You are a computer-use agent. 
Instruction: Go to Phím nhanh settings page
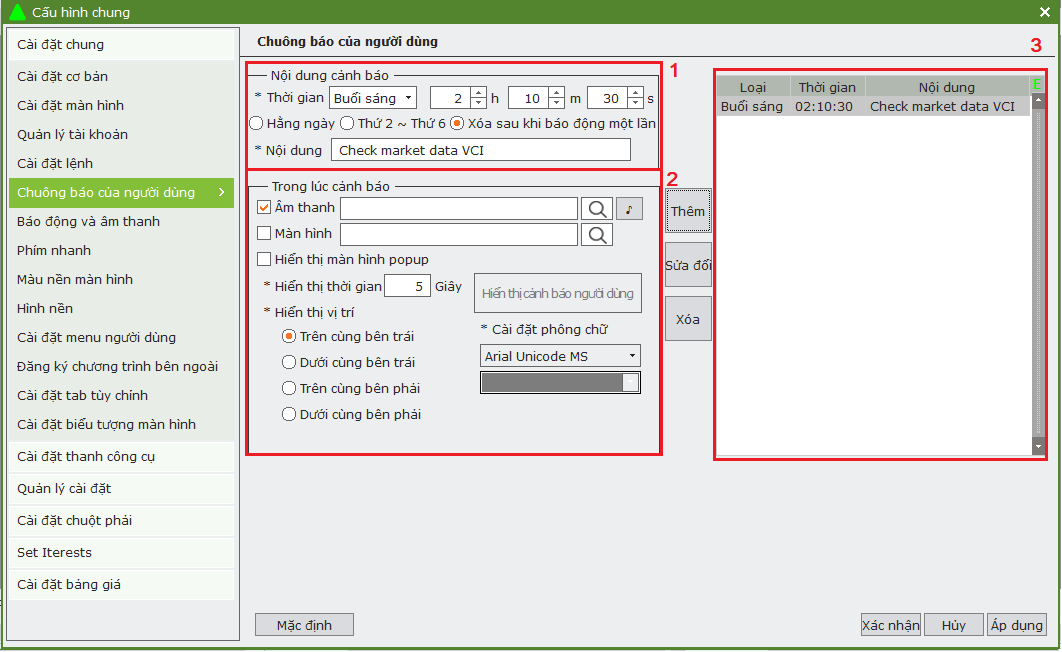54,250
